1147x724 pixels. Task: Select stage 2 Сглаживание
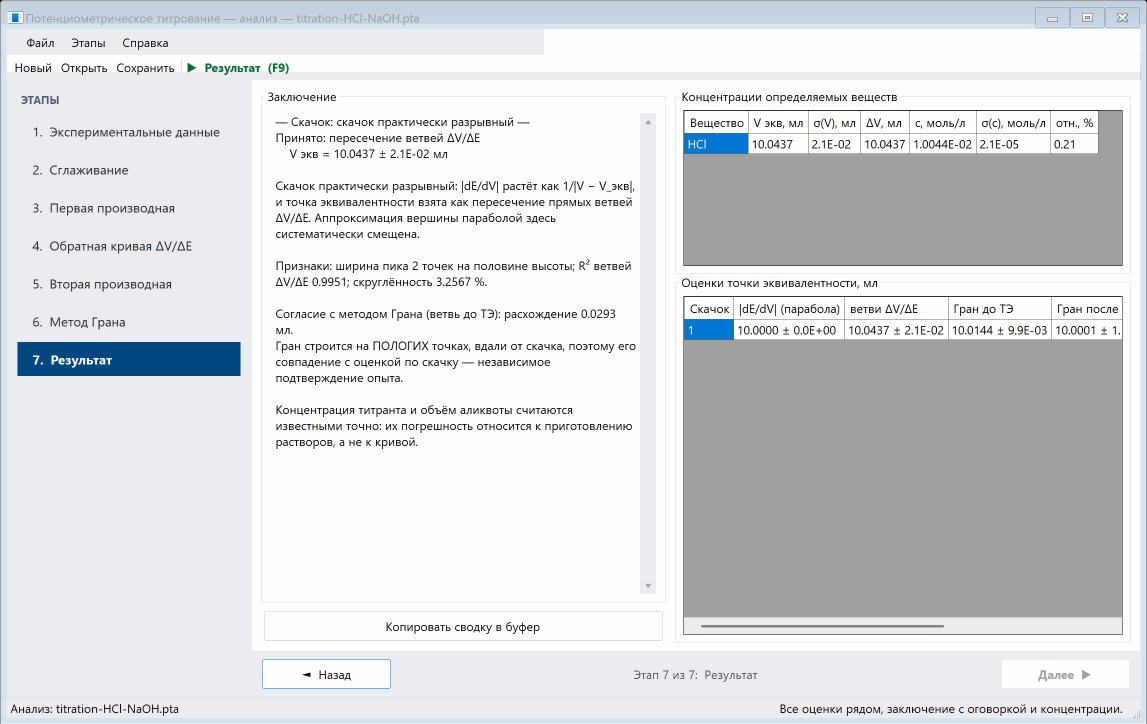click(129, 170)
